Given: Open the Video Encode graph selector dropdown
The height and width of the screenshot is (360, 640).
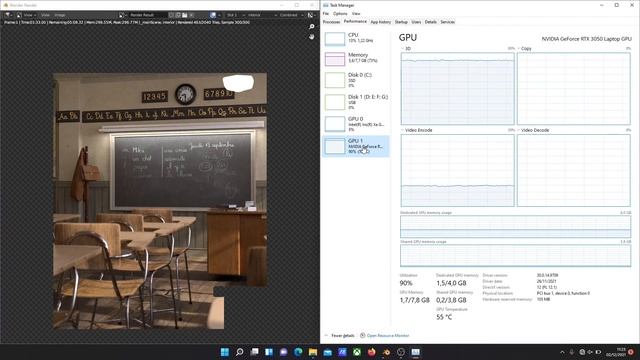Looking at the screenshot, I should pyautogui.click(x=417, y=130).
